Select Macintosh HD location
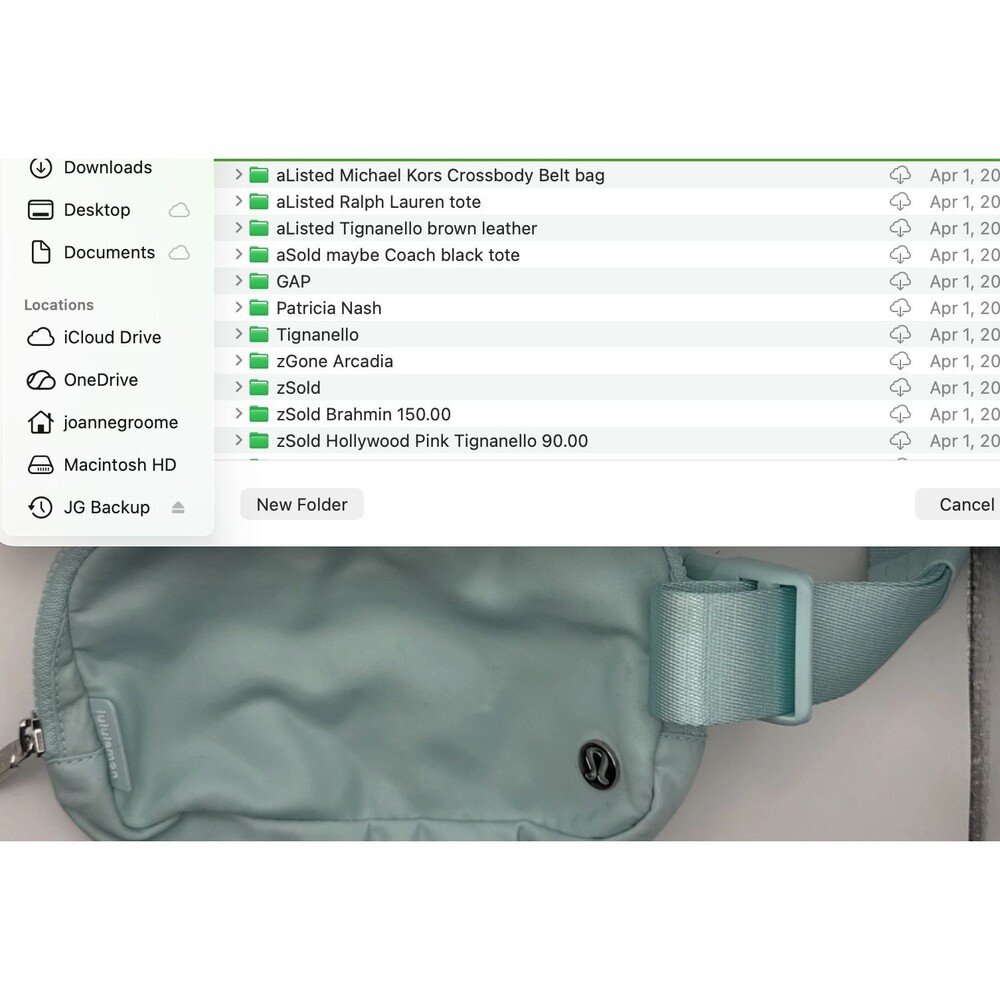The height and width of the screenshot is (1000, 1000). click(x=102, y=465)
